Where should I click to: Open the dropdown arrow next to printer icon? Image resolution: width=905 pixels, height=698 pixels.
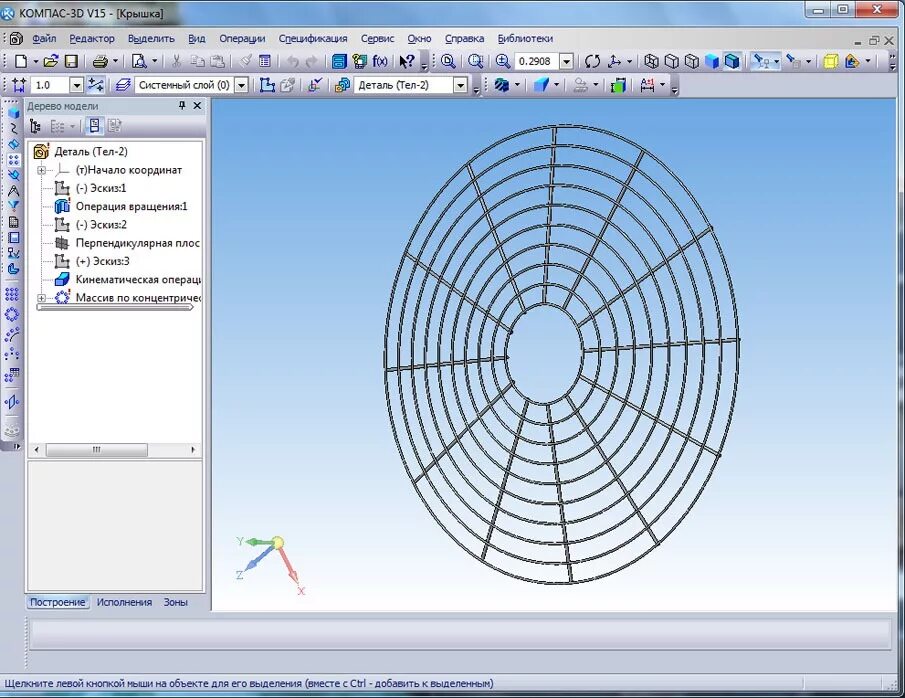coord(115,61)
